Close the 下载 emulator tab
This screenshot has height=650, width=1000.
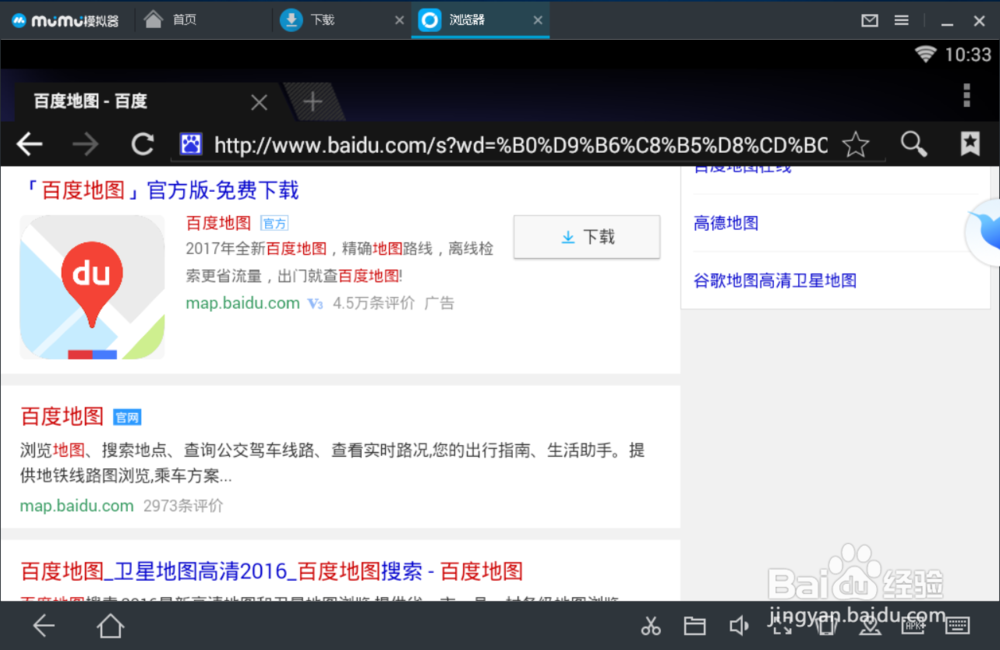pos(399,20)
